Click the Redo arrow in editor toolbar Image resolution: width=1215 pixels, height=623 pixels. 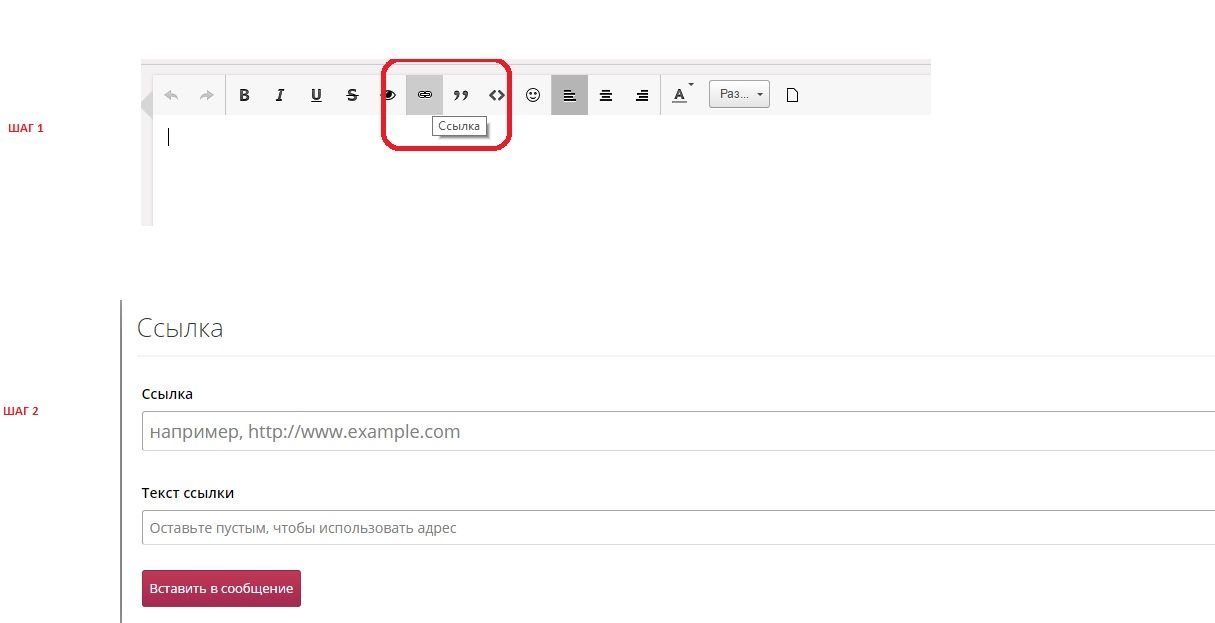pos(206,95)
